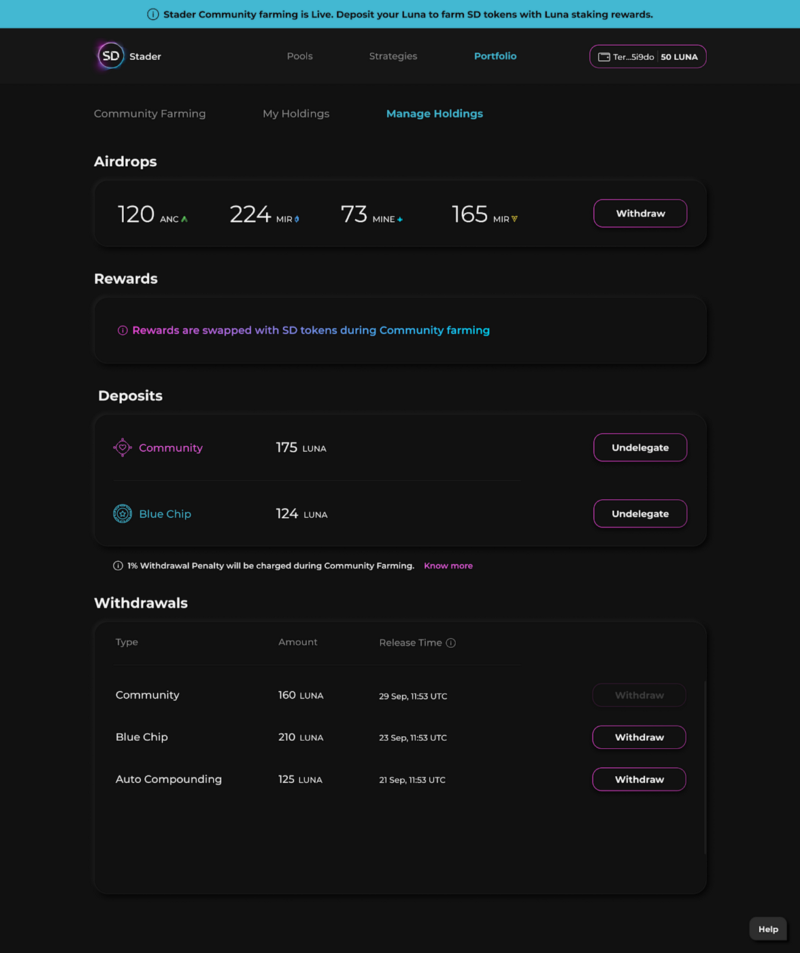Viewport: 800px width, 953px height.
Task: Click the MINE token icon beside 73
Action: click(x=400, y=219)
